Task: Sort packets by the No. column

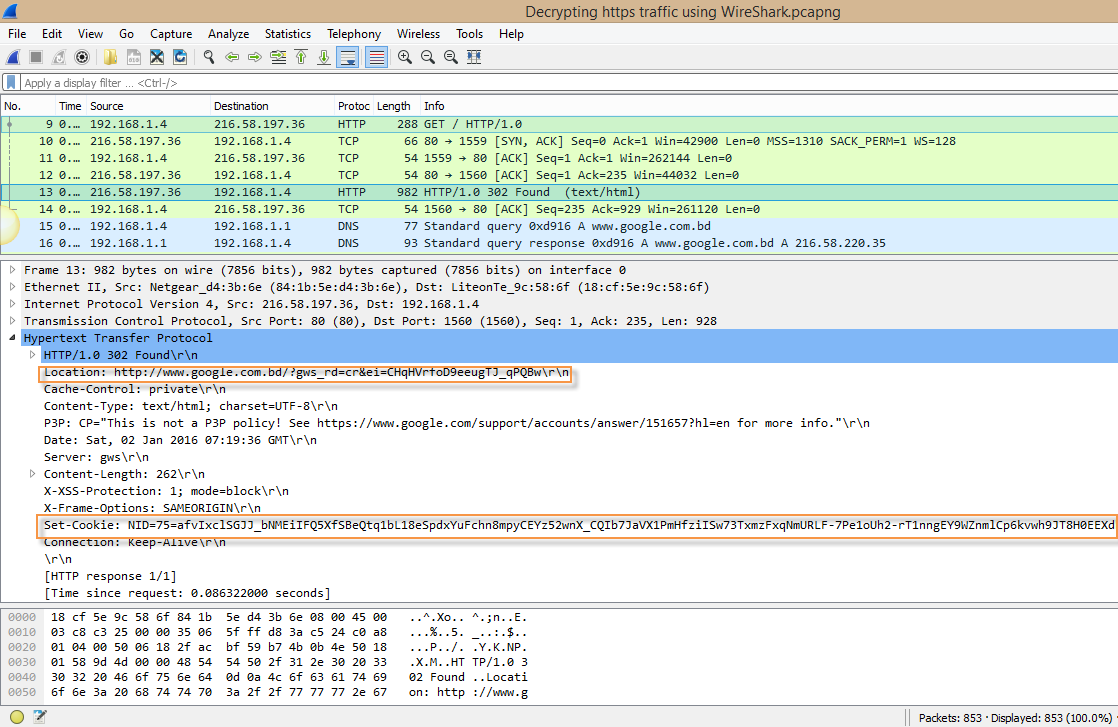Action: pos(29,106)
